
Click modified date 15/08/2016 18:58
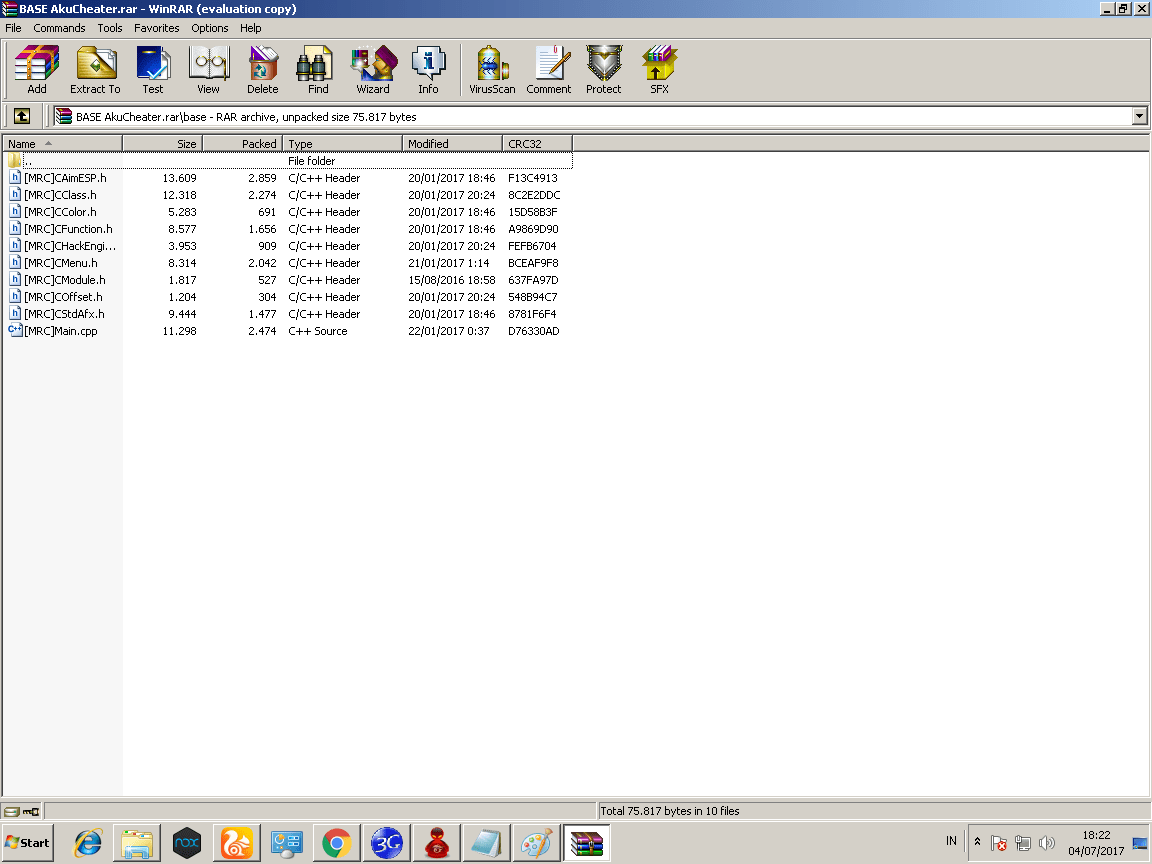click(x=452, y=279)
